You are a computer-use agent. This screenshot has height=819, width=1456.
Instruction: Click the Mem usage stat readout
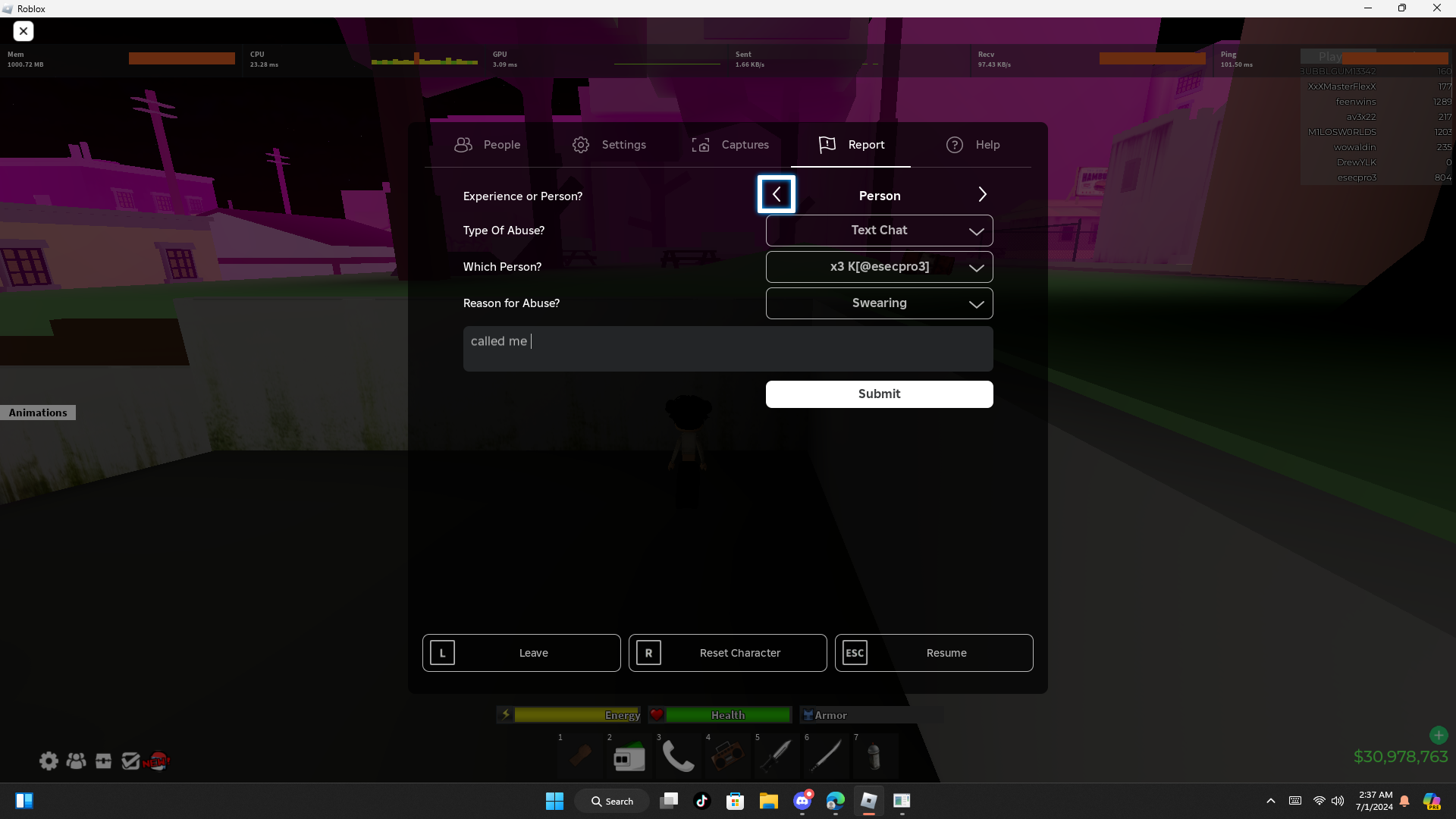(25, 59)
